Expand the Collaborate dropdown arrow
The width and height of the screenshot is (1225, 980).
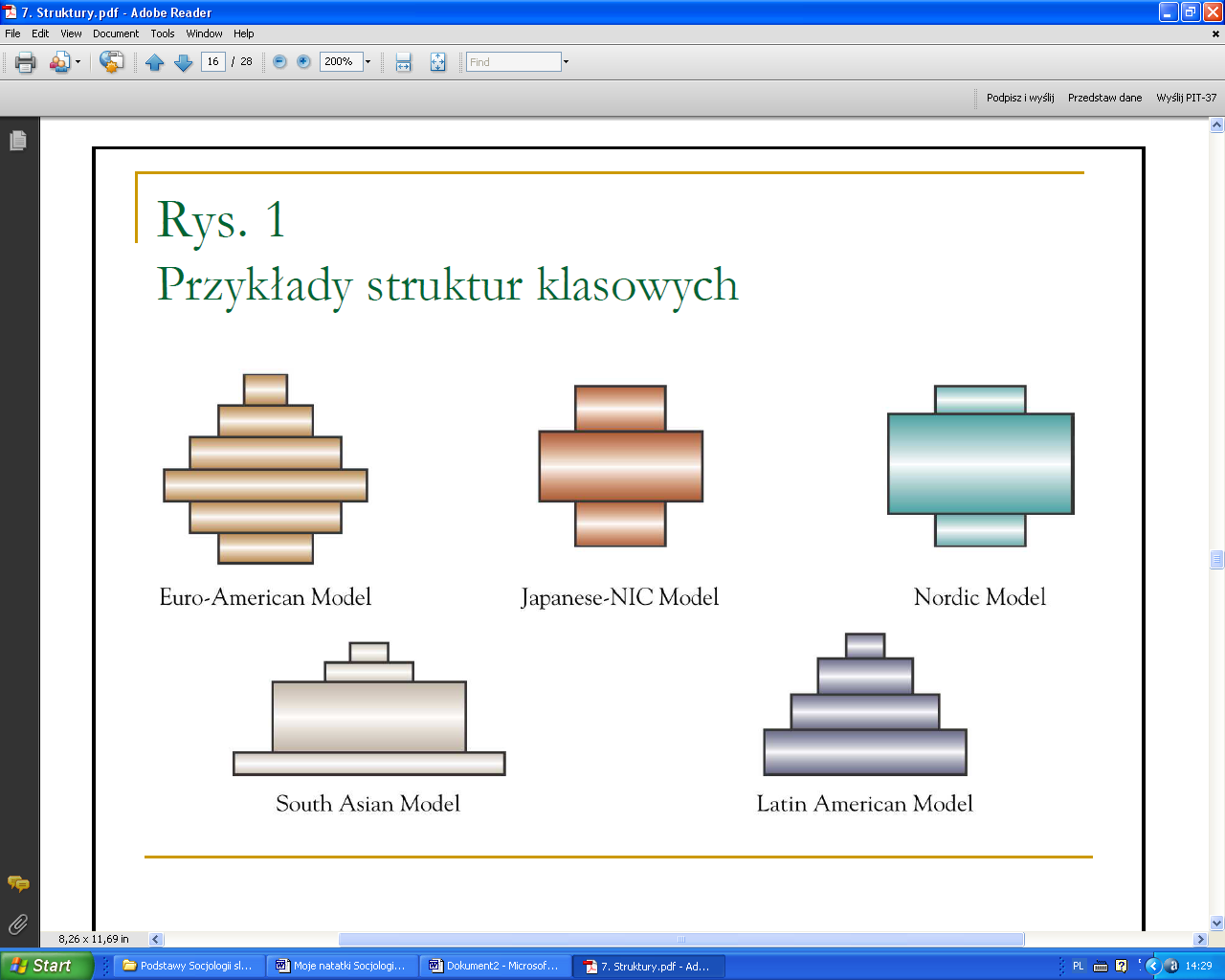click(78, 62)
